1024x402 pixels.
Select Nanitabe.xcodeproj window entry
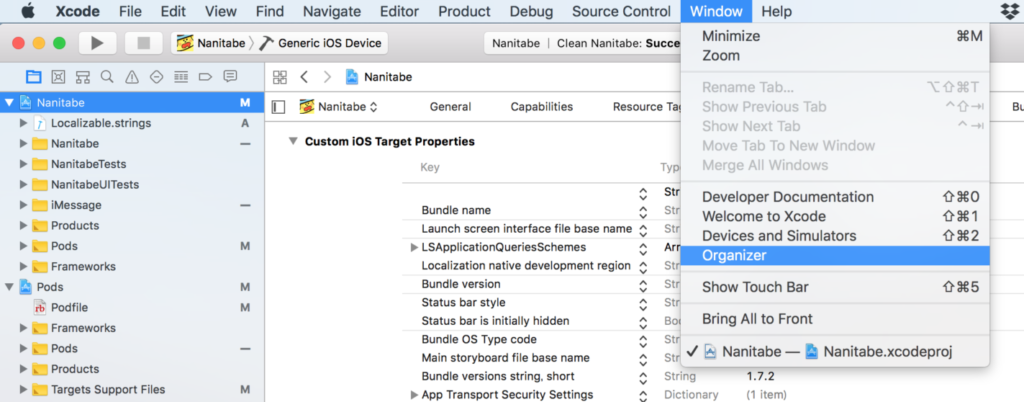coord(835,352)
